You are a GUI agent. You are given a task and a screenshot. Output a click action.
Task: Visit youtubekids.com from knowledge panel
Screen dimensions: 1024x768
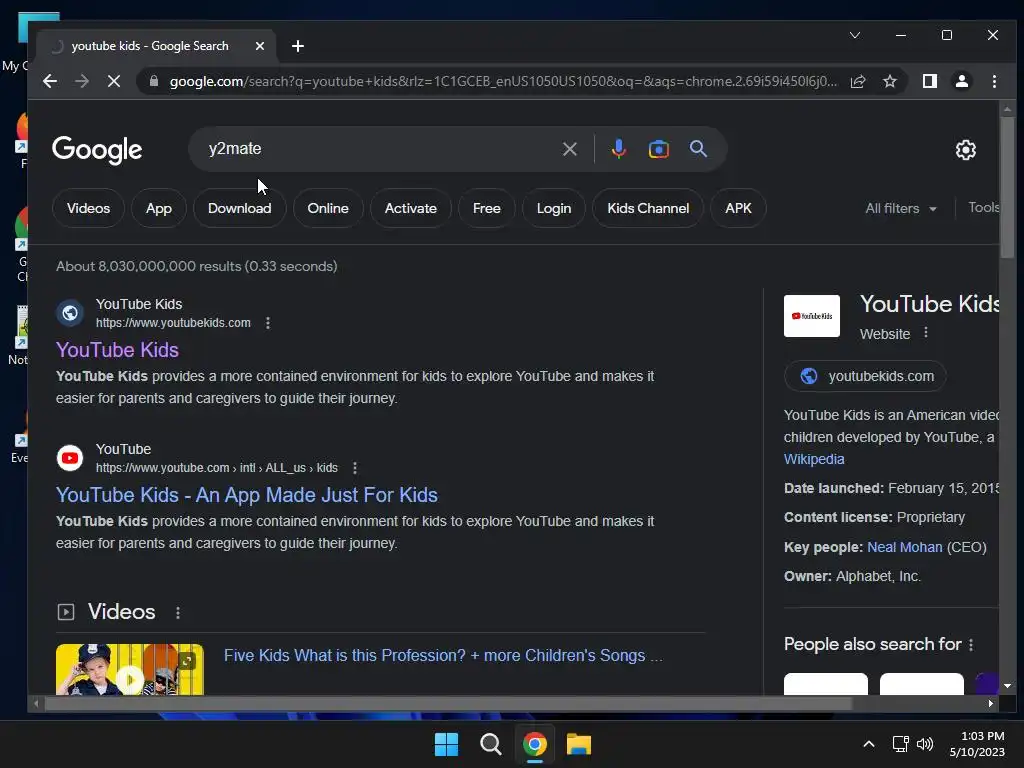click(x=865, y=376)
